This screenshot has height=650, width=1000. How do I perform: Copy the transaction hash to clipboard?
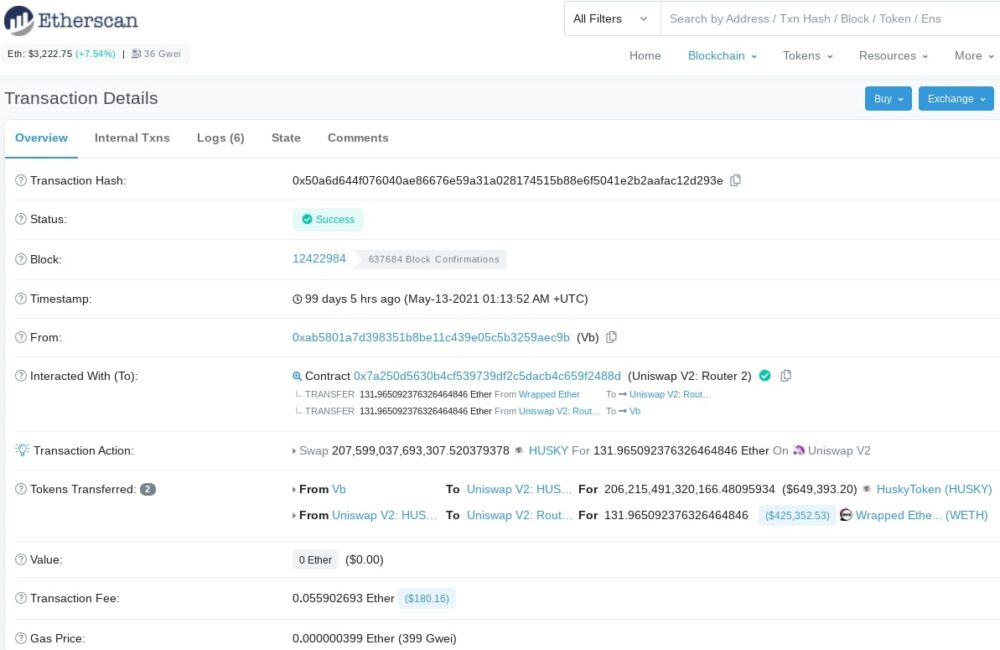point(736,181)
